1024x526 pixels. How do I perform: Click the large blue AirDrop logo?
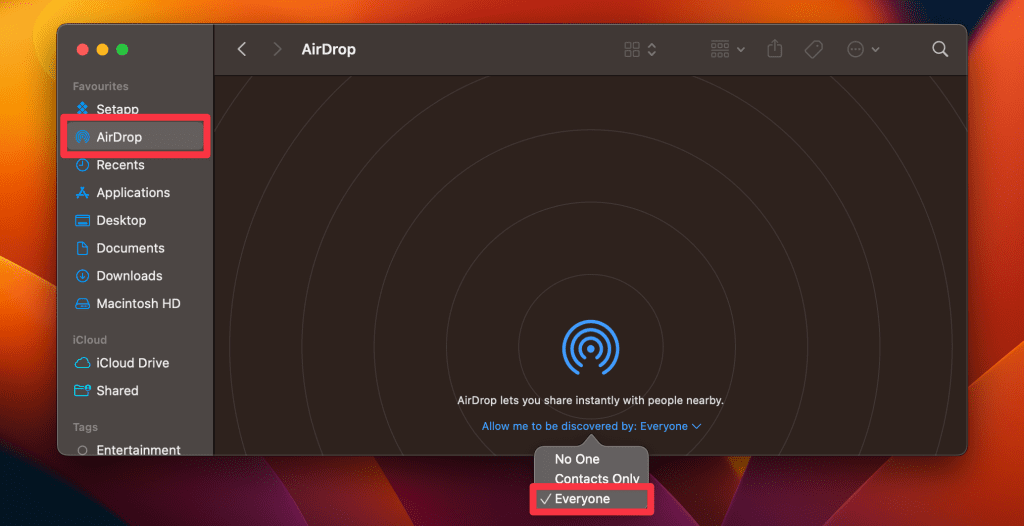[590, 347]
